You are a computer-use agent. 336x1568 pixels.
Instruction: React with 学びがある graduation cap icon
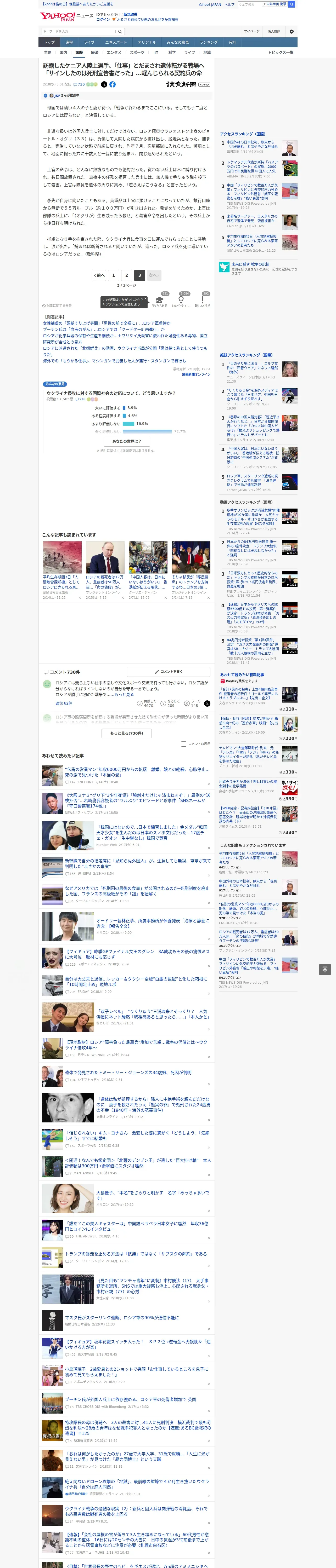click(160, 299)
